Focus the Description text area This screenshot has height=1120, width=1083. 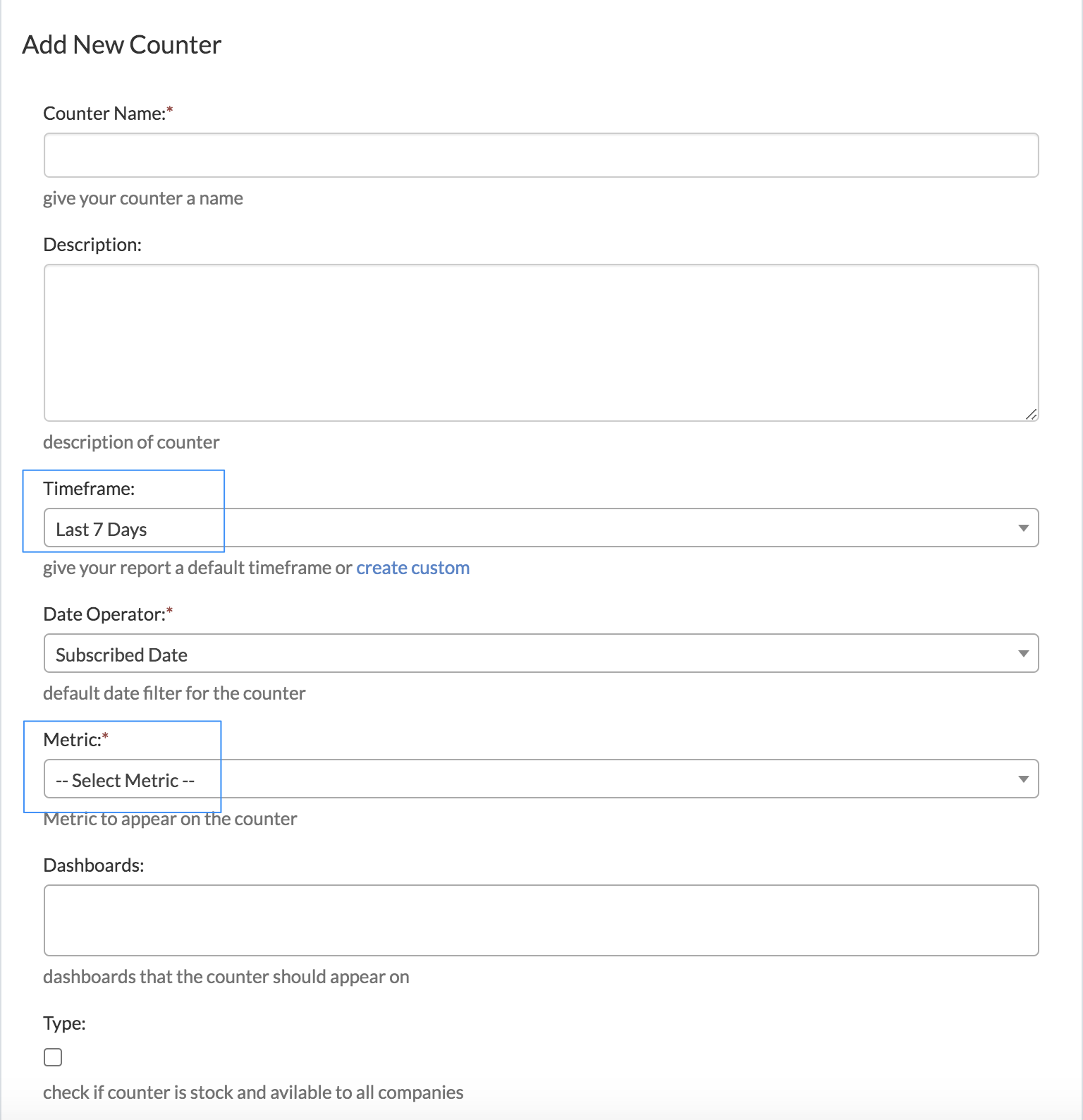pyautogui.click(x=541, y=343)
